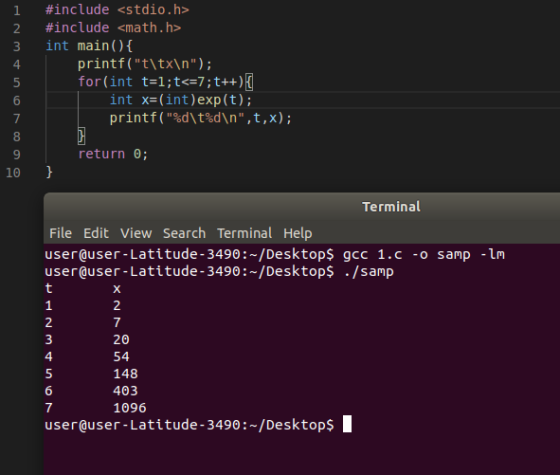The height and width of the screenshot is (475, 560).
Task: Click the value 148 in terminal output
Action: pos(125,374)
